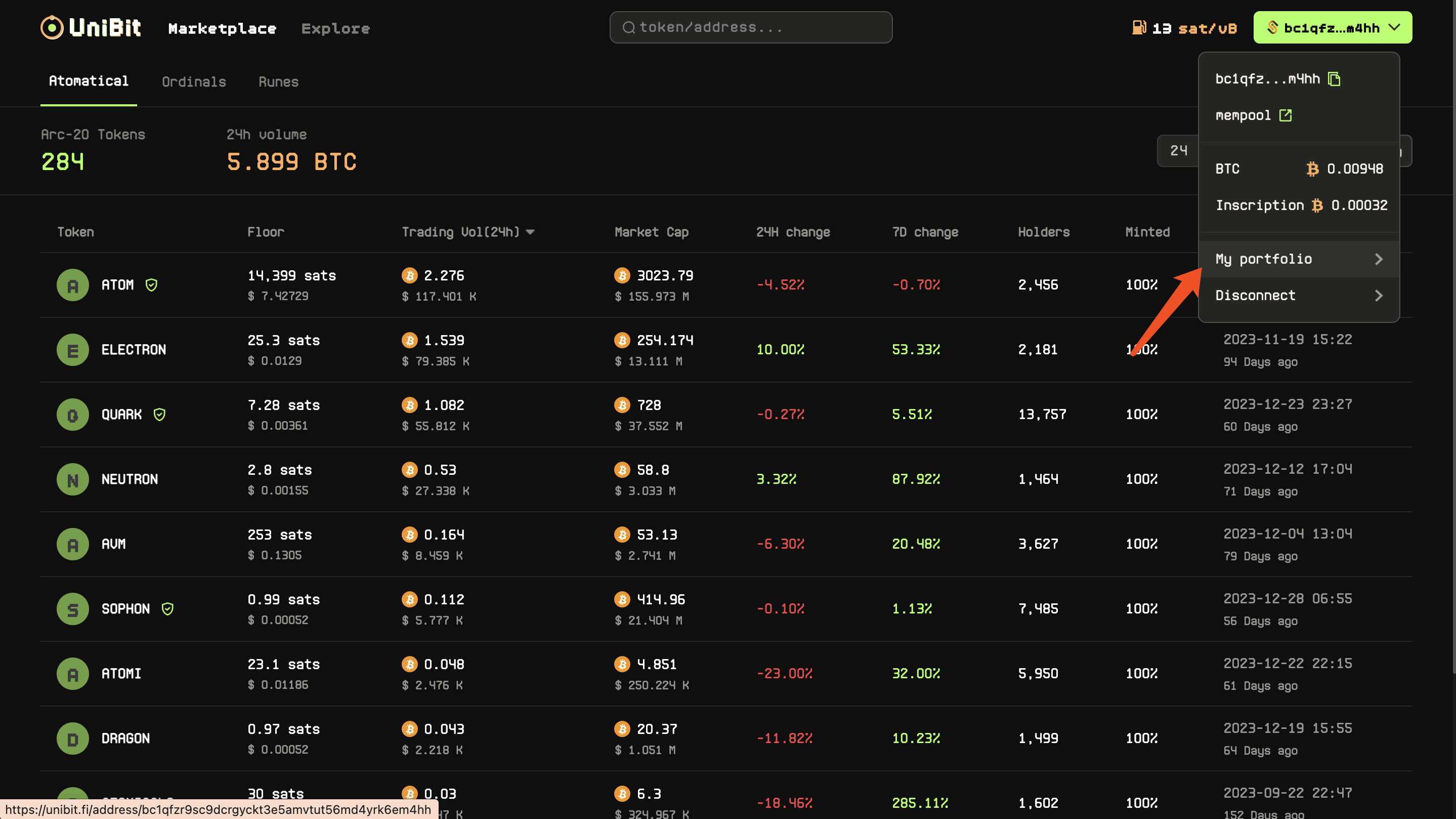Switch to the Ordinals tab

(194, 82)
